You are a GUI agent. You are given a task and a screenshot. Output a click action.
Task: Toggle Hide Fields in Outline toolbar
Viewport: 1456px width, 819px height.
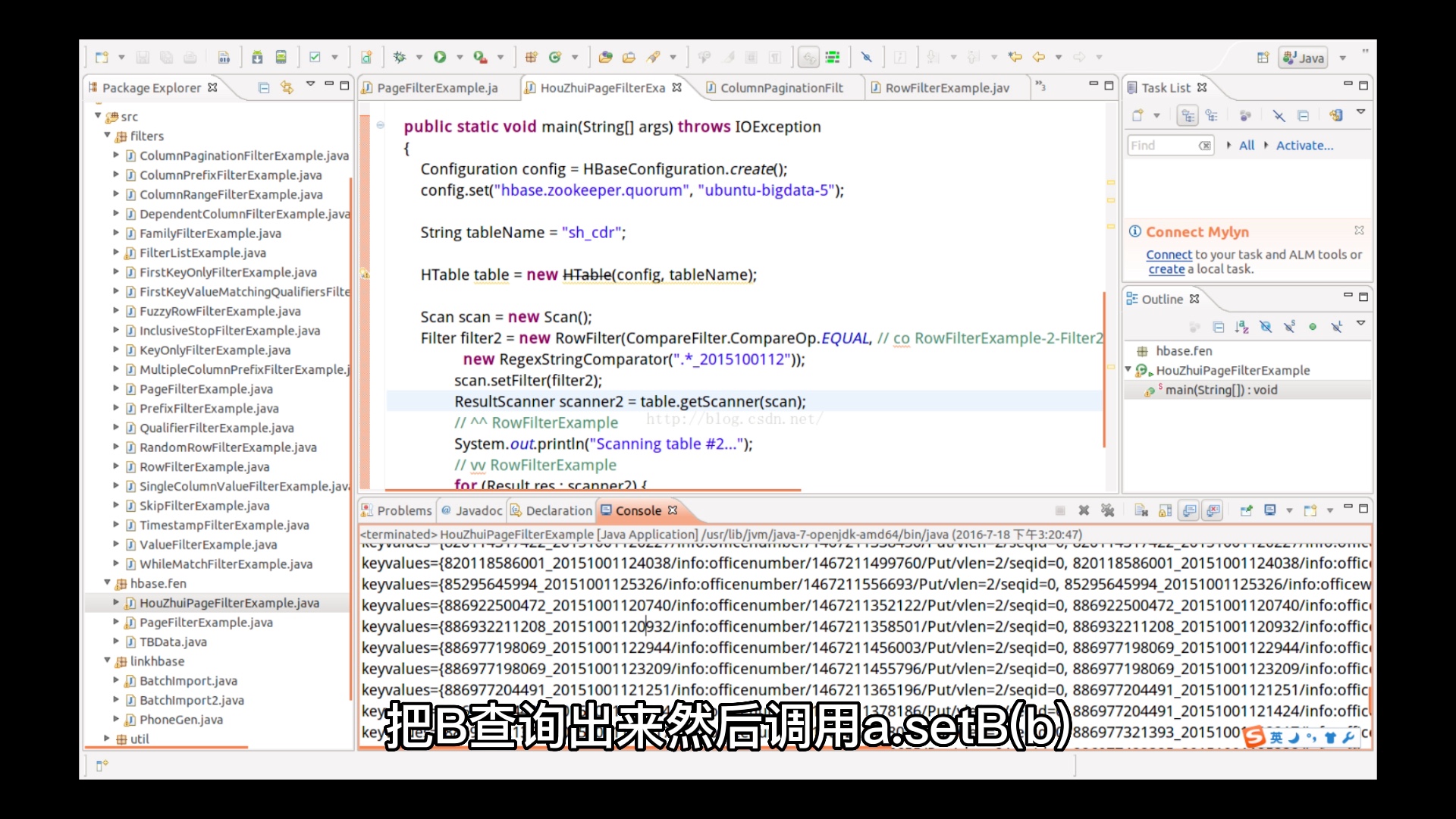tap(1265, 327)
